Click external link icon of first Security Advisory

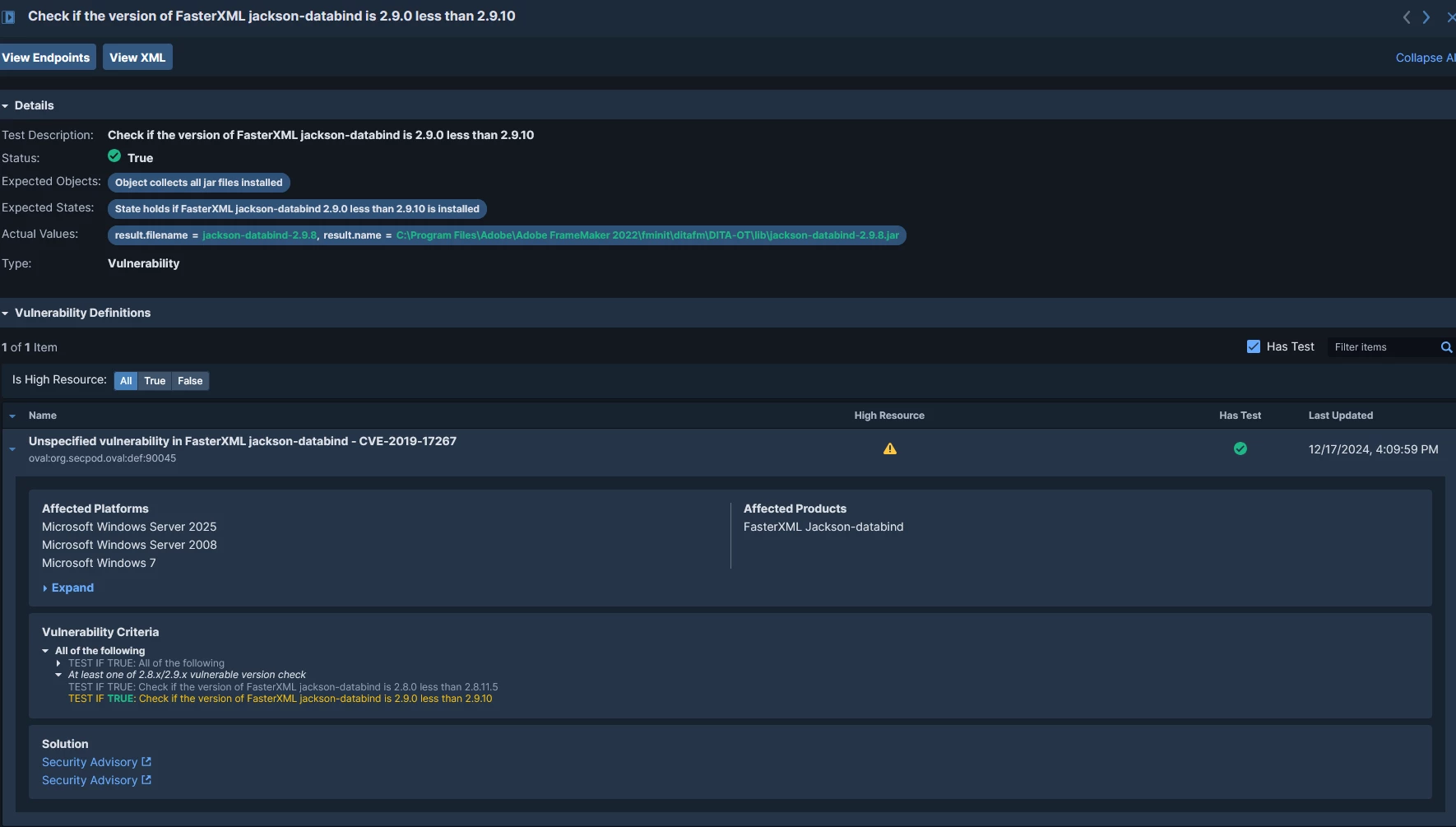click(146, 762)
